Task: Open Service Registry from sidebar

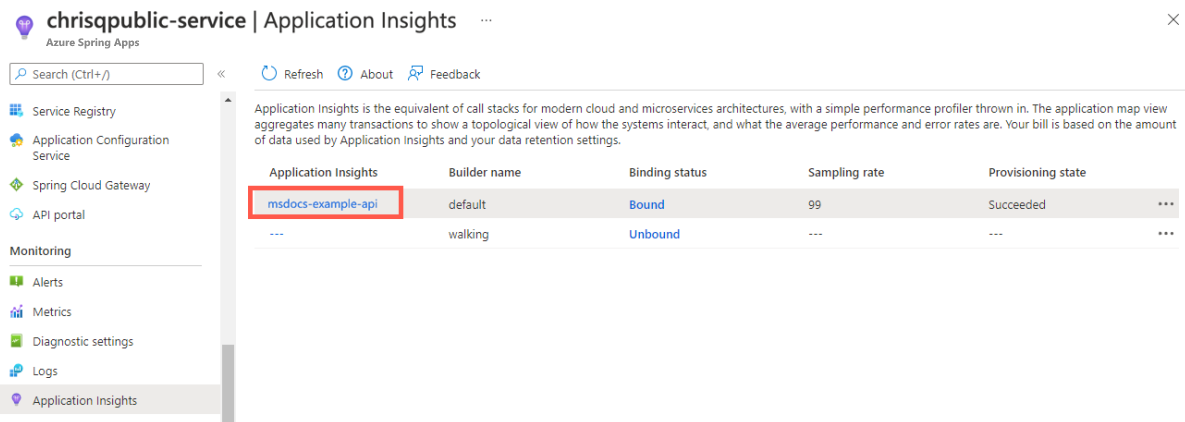Action: click(74, 112)
